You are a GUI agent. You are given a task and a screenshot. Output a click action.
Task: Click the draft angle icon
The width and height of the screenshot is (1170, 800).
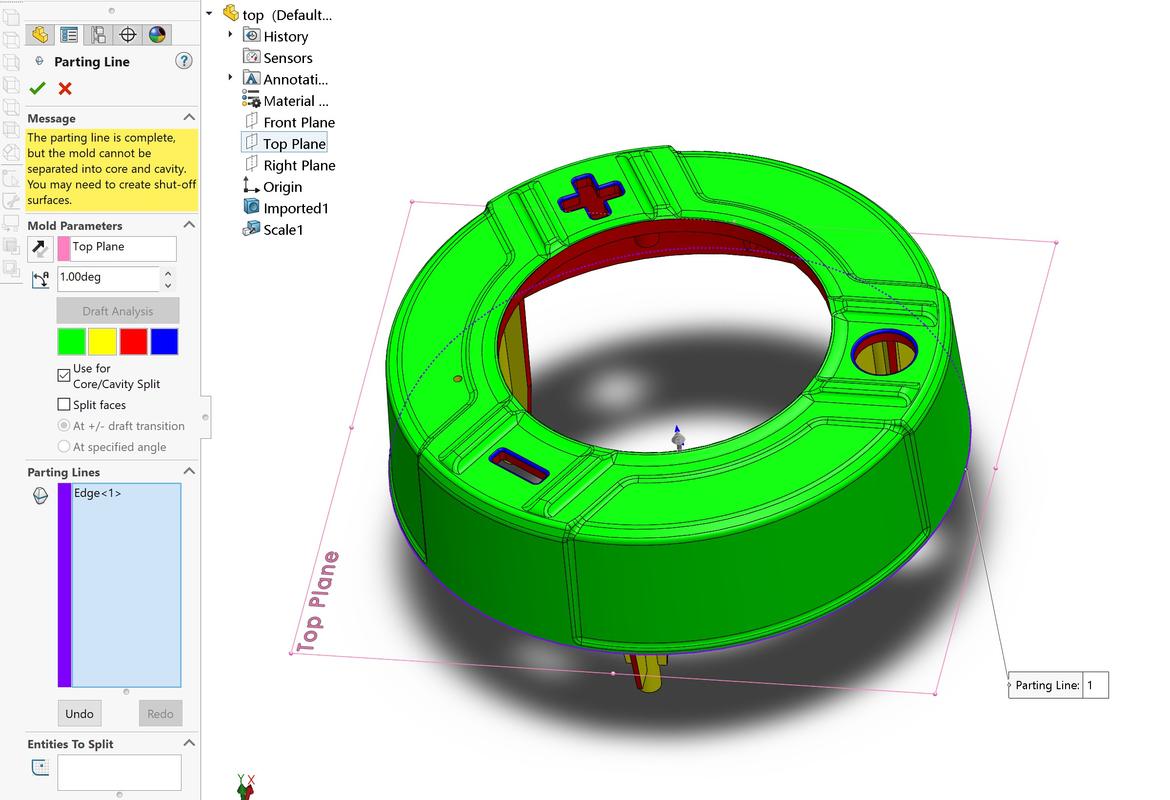coord(40,279)
